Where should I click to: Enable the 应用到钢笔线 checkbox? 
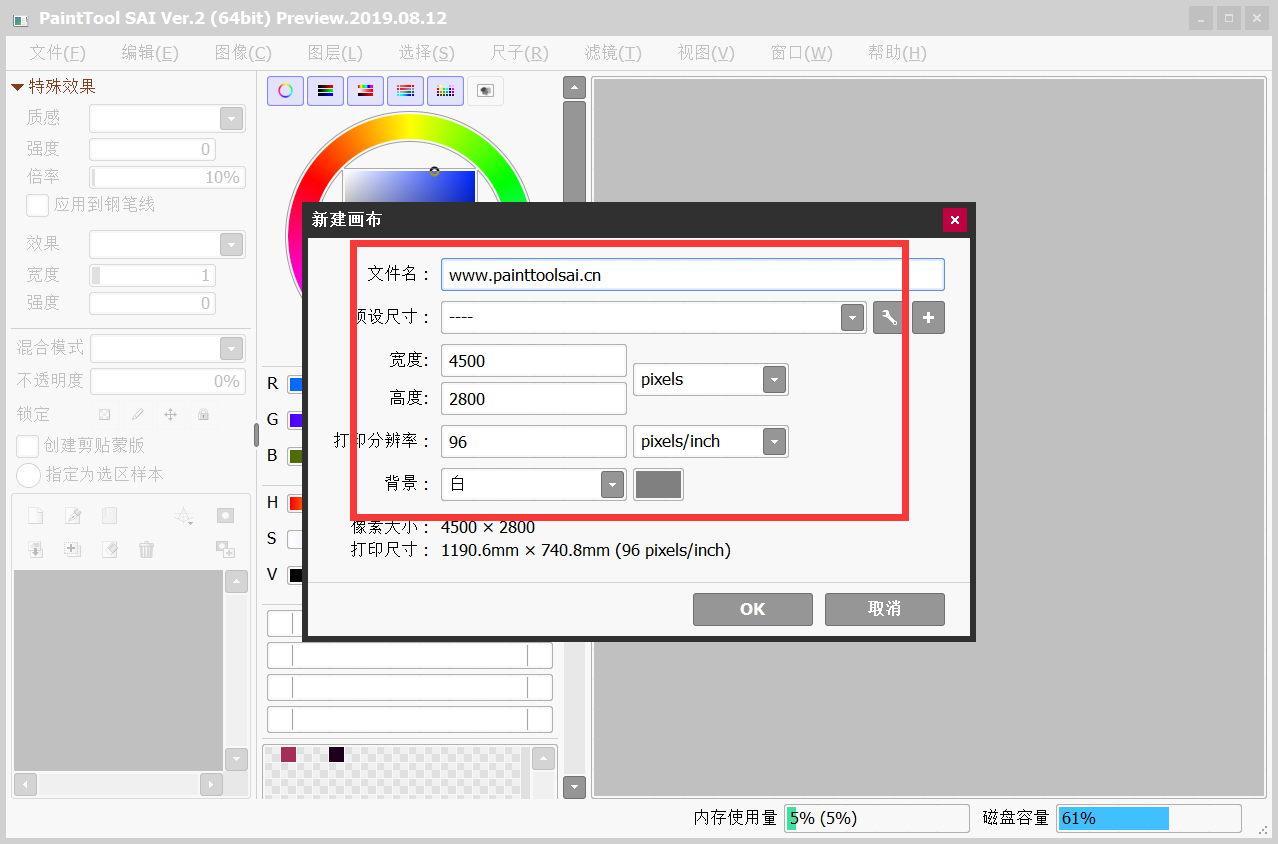(37, 205)
